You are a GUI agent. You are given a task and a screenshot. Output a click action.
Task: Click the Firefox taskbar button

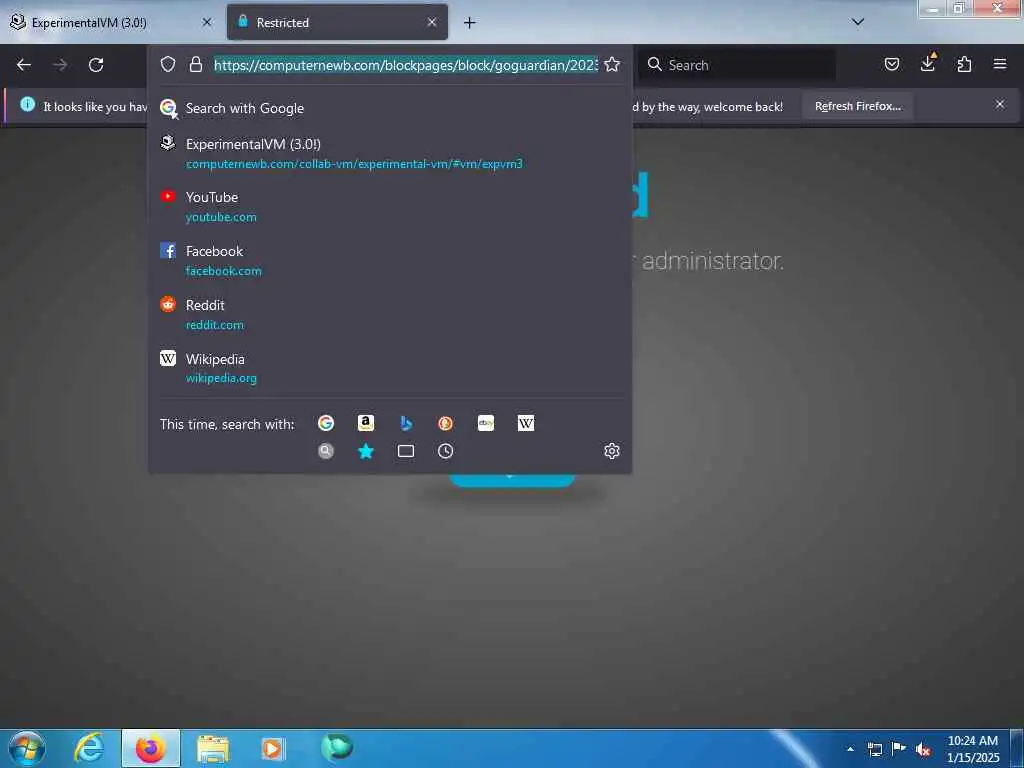(151, 748)
